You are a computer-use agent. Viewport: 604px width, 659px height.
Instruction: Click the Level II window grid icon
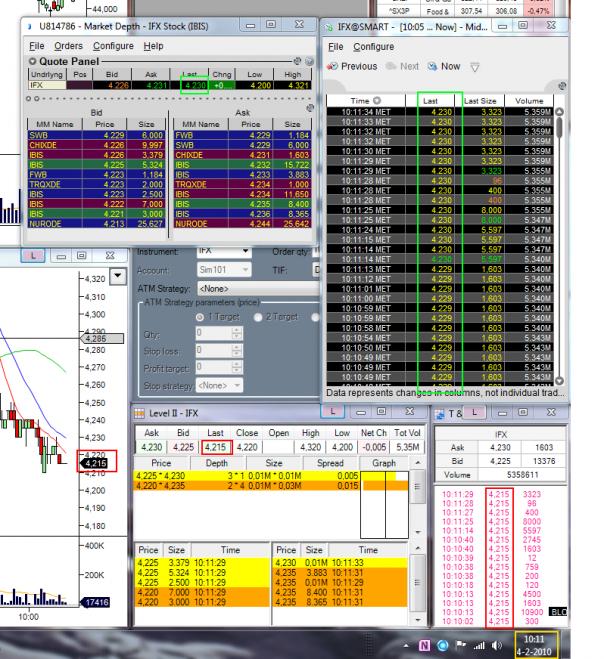[139, 414]
